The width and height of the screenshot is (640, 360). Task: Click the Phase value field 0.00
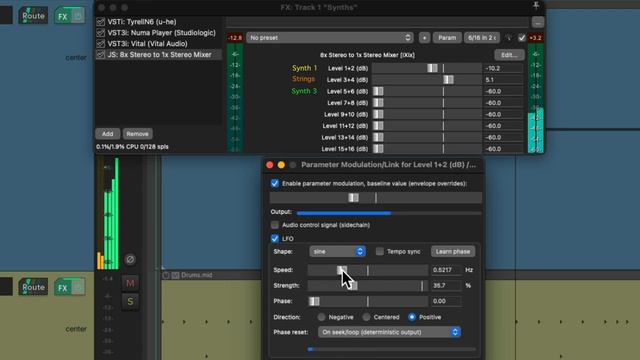(x=447, y=301)
